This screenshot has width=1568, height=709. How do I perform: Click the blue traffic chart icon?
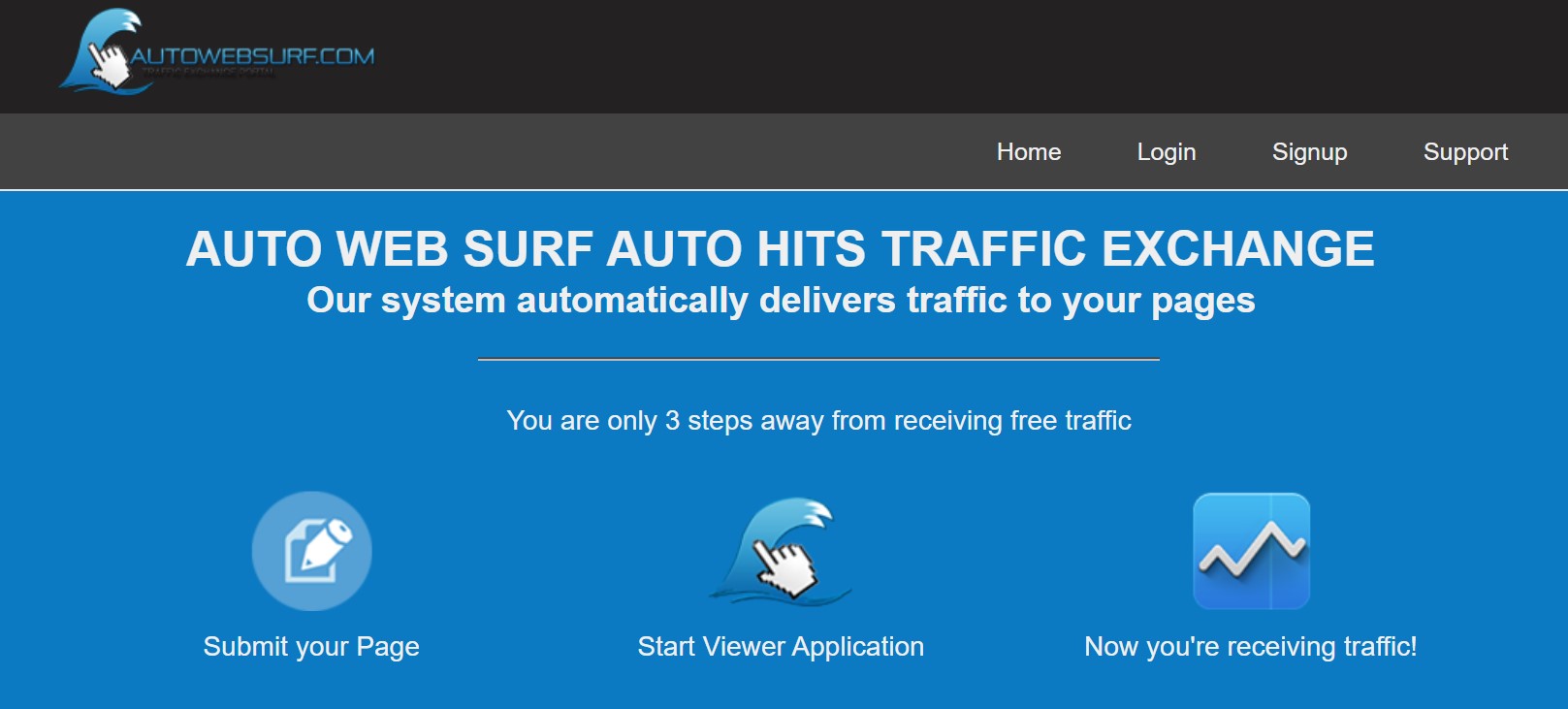pos(1251,551)
